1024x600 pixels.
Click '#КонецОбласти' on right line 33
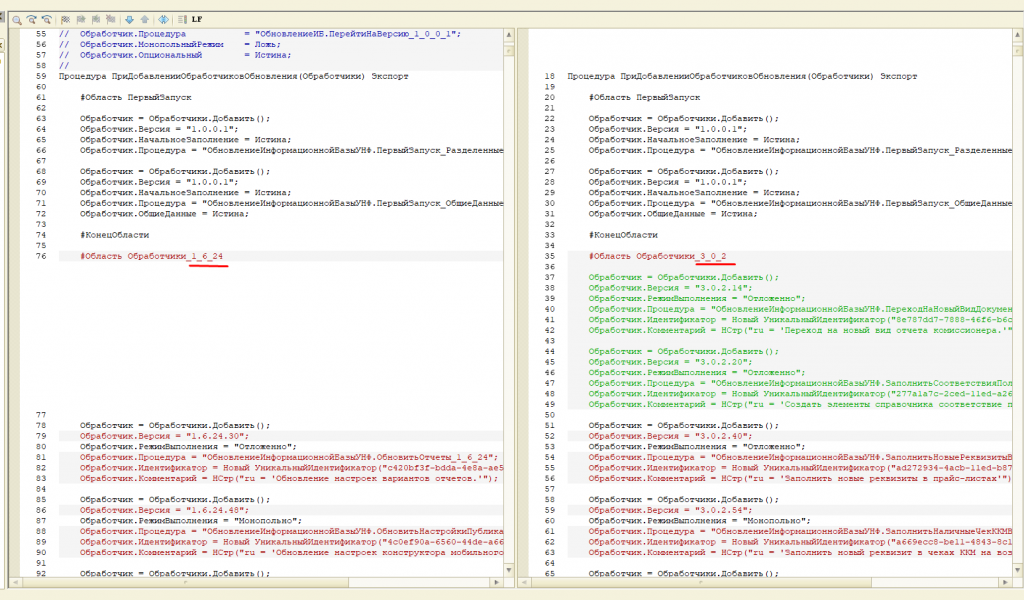[x=623, y=235]
